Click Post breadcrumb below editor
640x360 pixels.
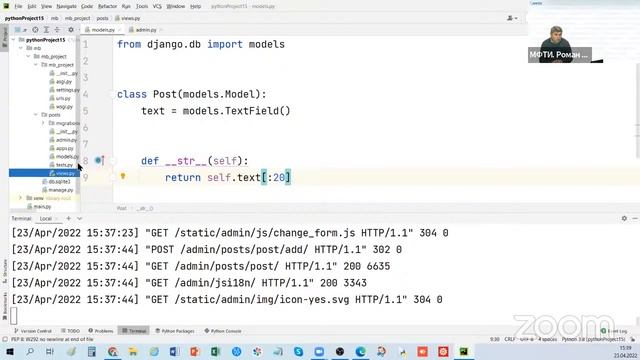pos(121,208)
